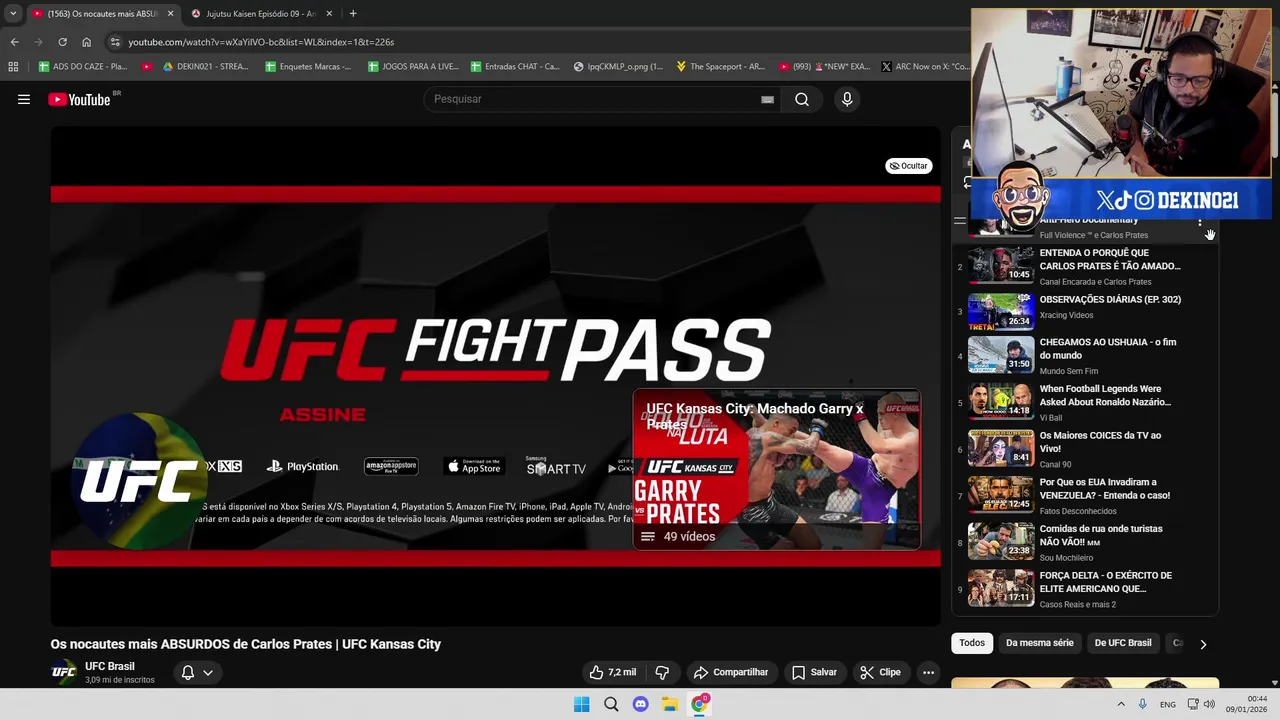The width and height of the screenshot is (1280, 720).
Task: Open the Windows Start button
Action: (581, 704)
